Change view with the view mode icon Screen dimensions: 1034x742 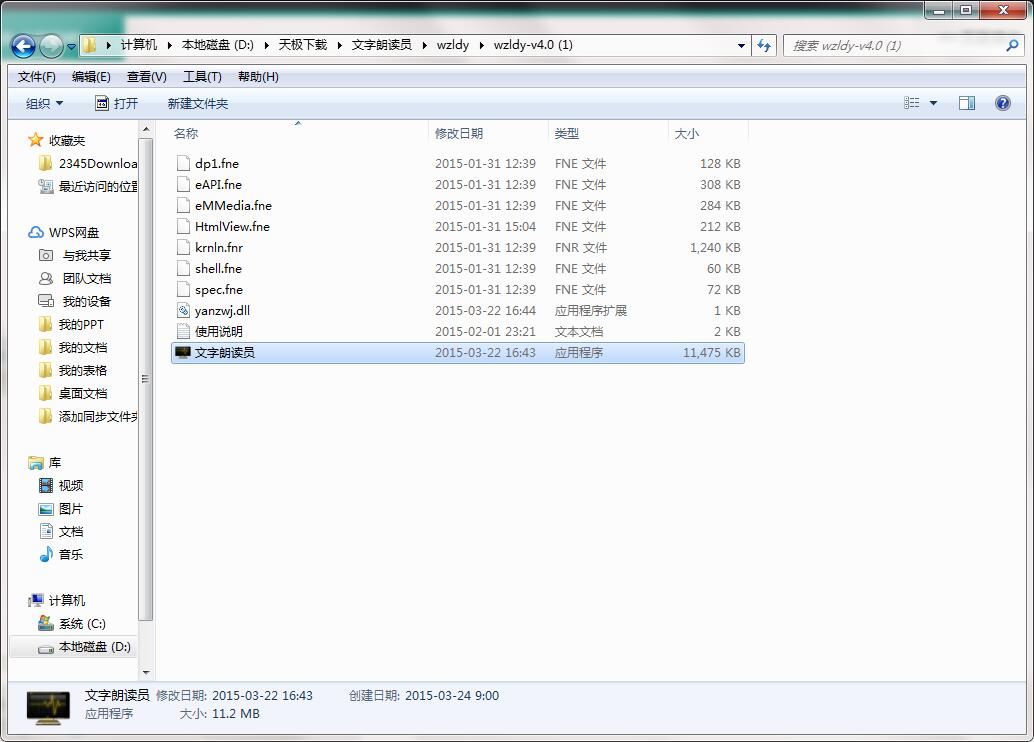(911, 103)
